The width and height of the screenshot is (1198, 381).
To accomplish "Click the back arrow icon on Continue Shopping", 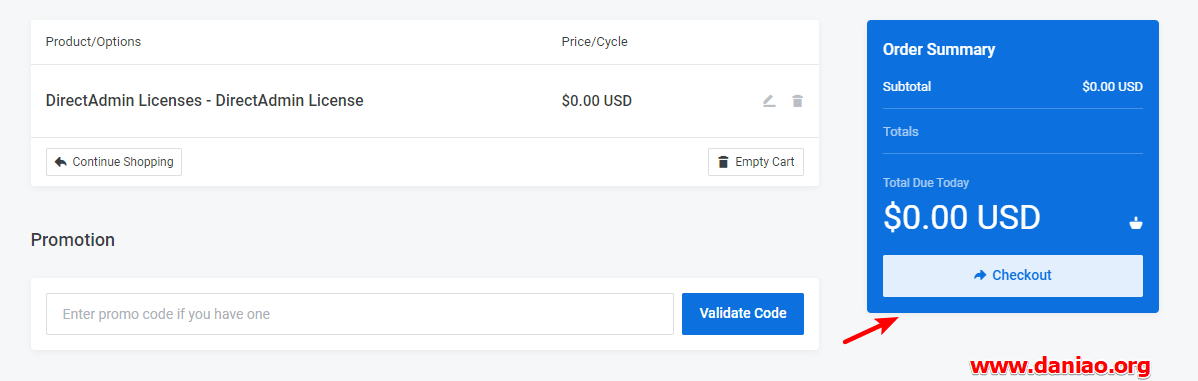I will coord(61,162).
